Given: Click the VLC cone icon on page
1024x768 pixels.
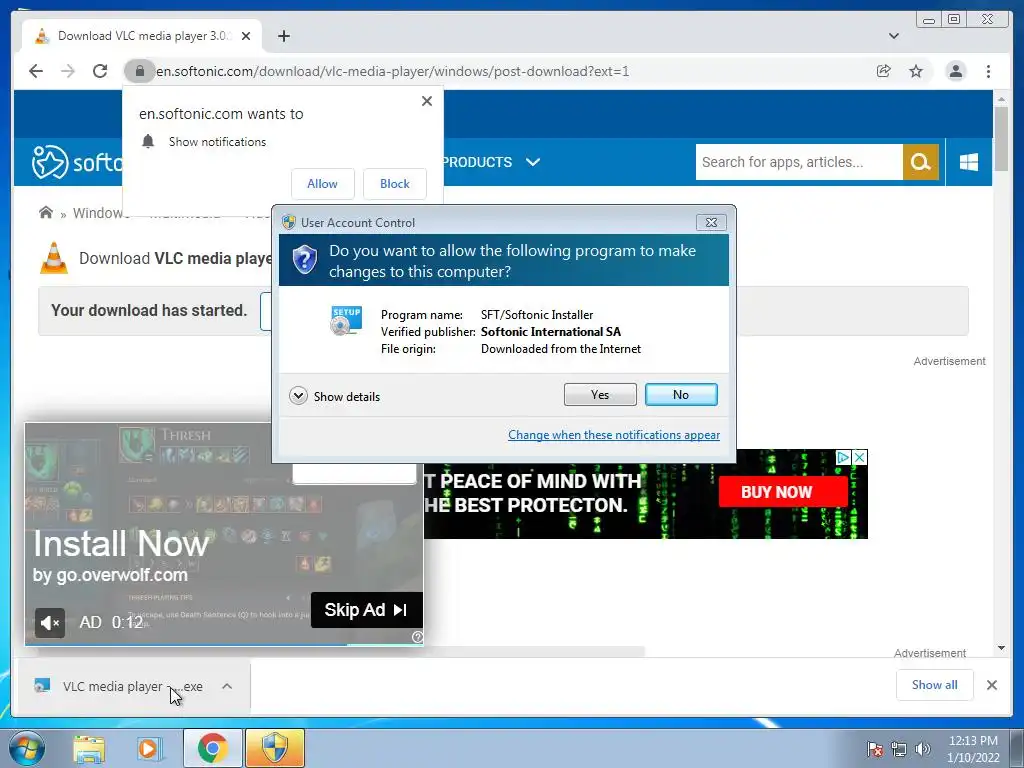Looking at the screenshot, I should (54, 258).
